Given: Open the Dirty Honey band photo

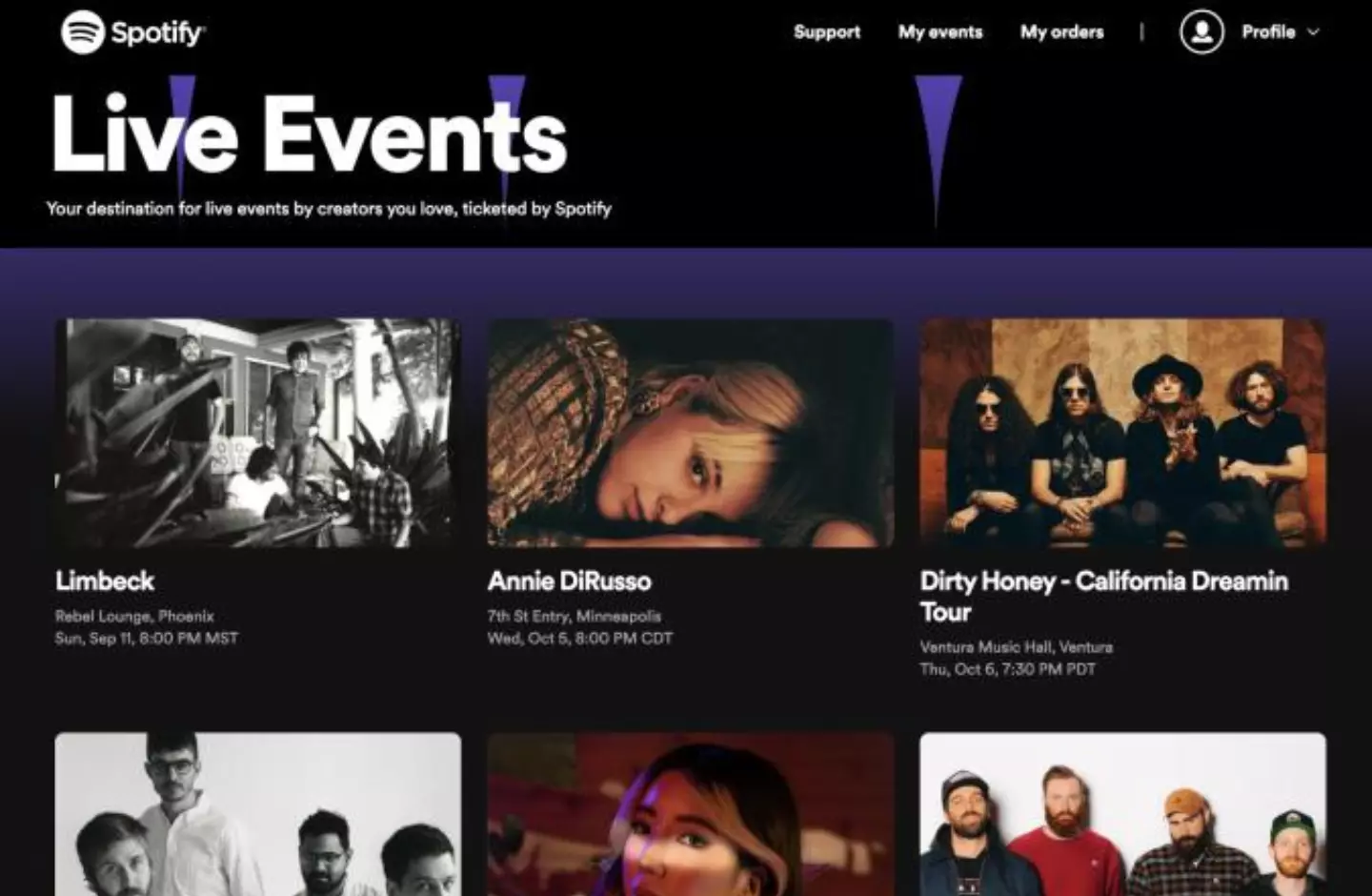Looking at the screenshot, I should pos(1122,433).
